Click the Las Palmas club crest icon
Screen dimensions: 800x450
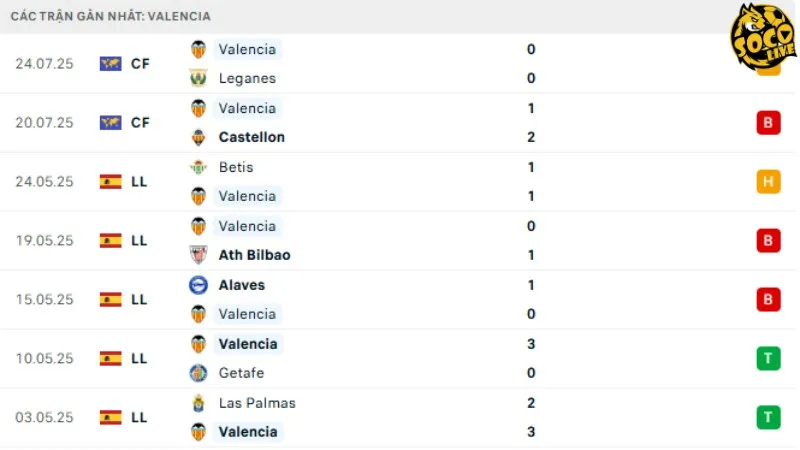(198, 403)
